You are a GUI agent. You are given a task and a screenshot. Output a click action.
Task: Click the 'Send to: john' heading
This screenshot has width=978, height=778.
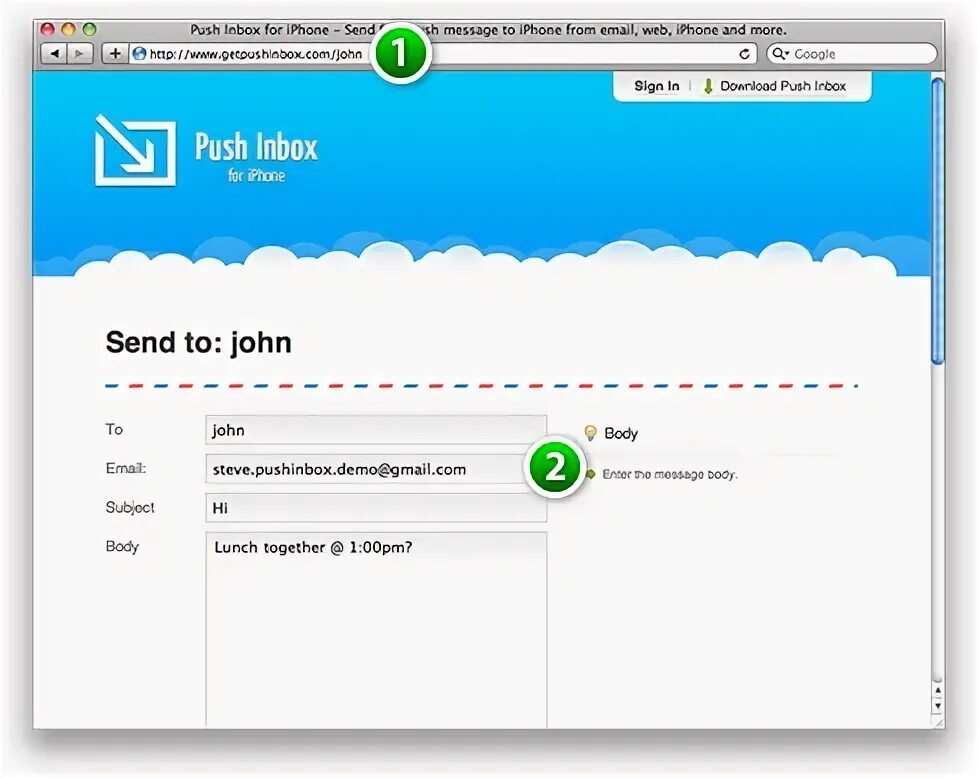198,343
